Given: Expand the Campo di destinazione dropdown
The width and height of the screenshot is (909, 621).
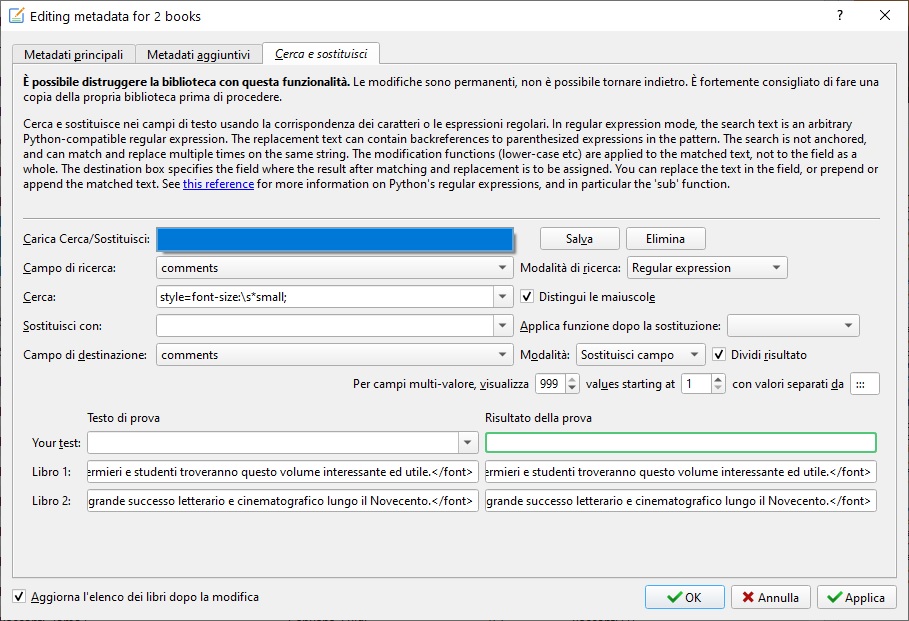Looking at the screenshot, I should coord(334,355).
